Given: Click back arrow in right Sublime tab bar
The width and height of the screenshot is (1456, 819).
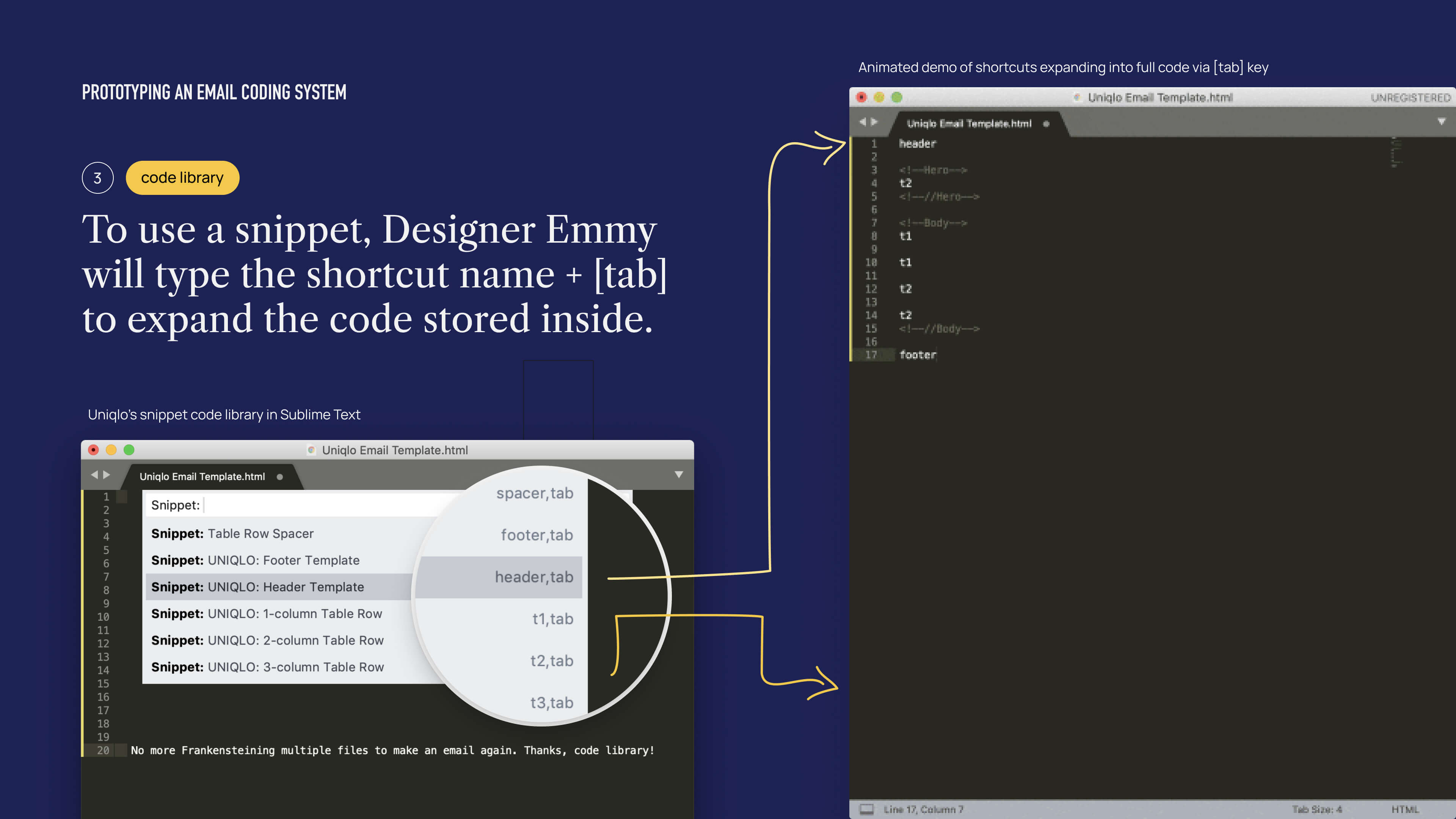Looking at the screenshot, I should coord(863,121).
